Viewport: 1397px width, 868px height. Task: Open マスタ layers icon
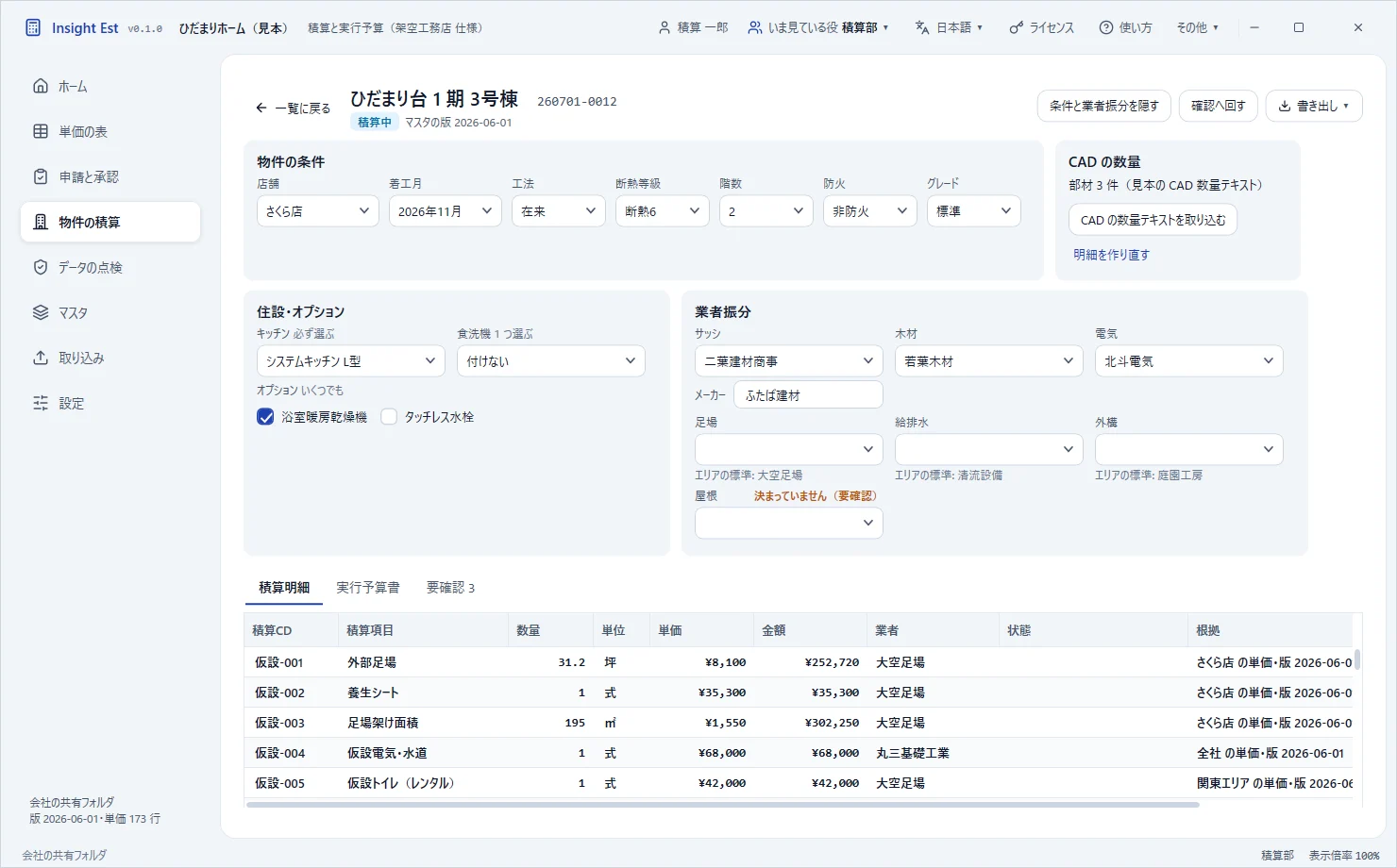click(41, 312)
